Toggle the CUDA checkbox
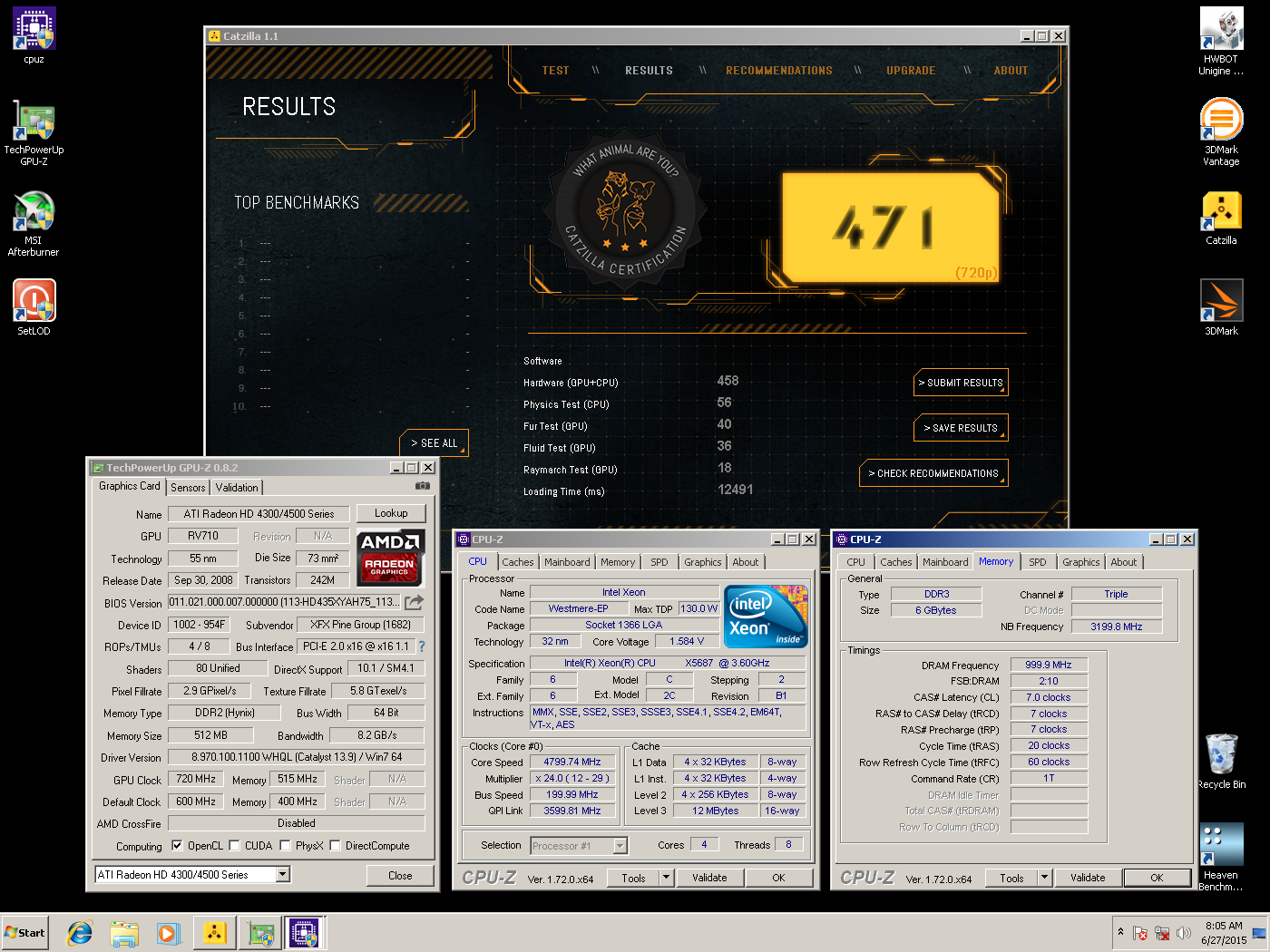1270x952 pixels. (234, 846)
